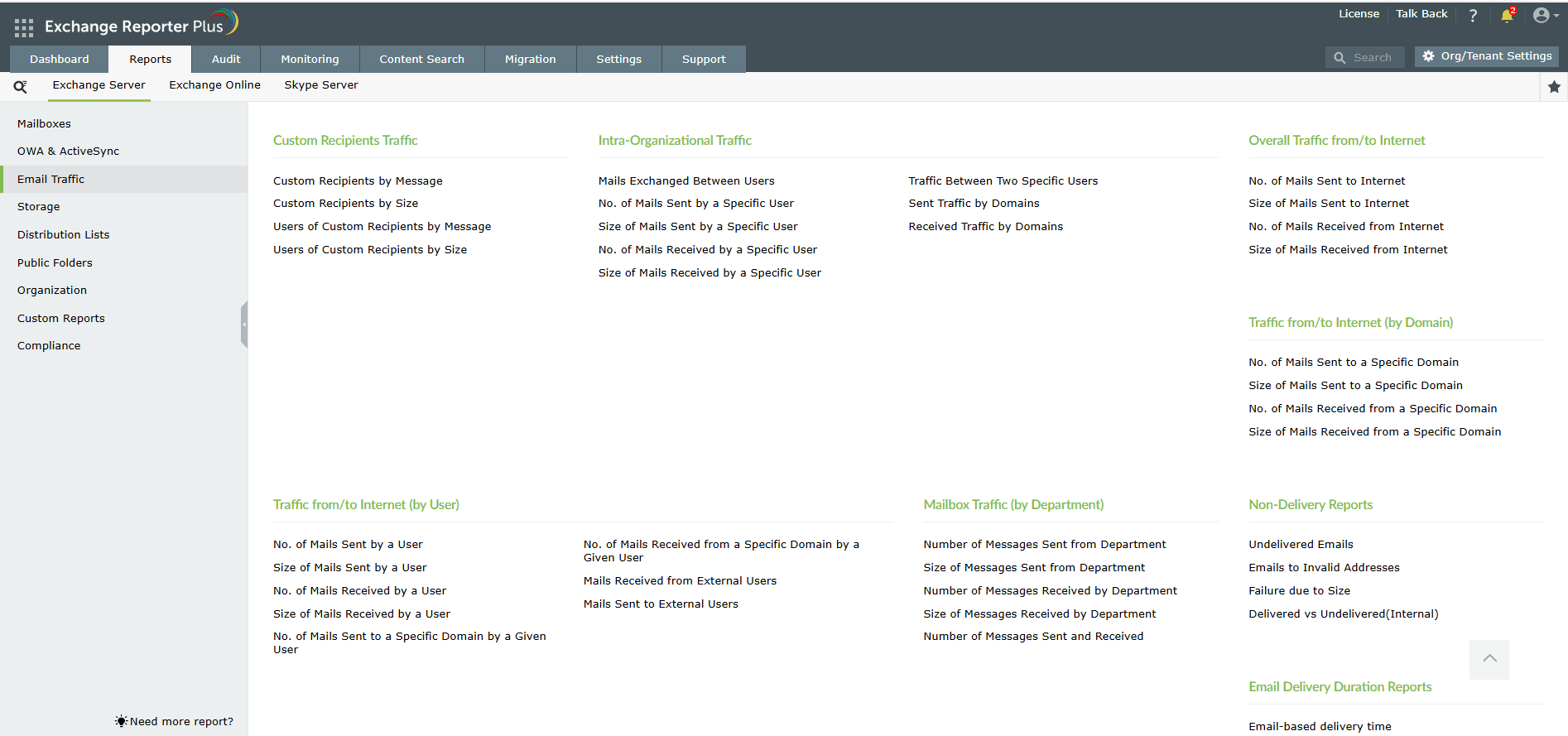
Task: Open Undelivered Emails report
Action: [x=1301, y=545]
